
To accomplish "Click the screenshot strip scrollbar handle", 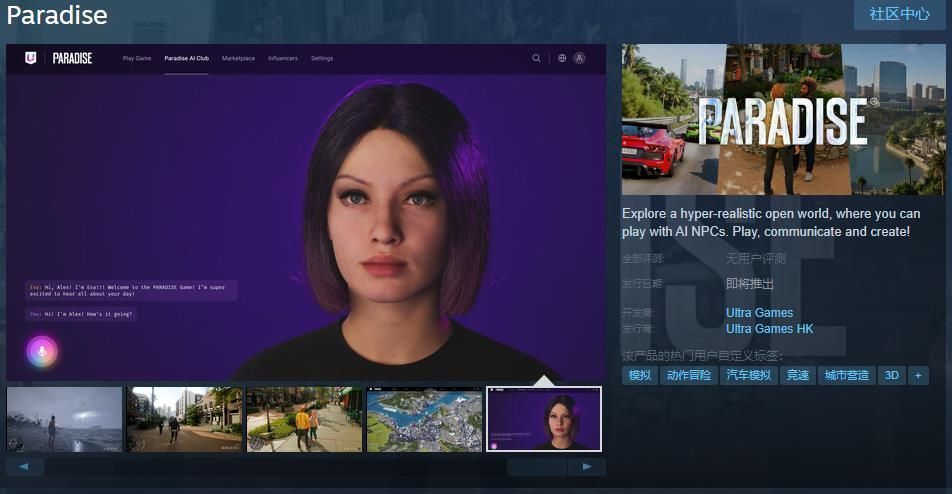I will click(537, 467).
